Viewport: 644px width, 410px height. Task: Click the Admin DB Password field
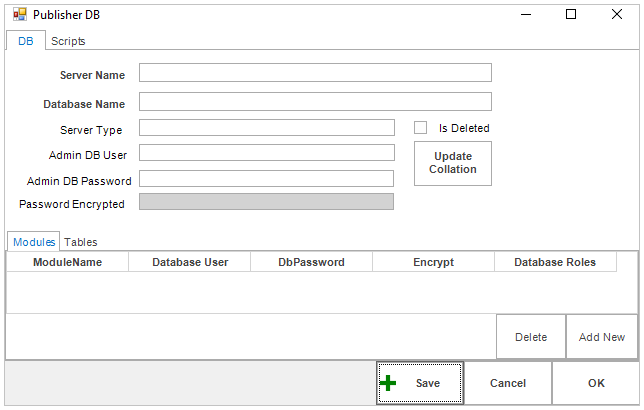267,179
